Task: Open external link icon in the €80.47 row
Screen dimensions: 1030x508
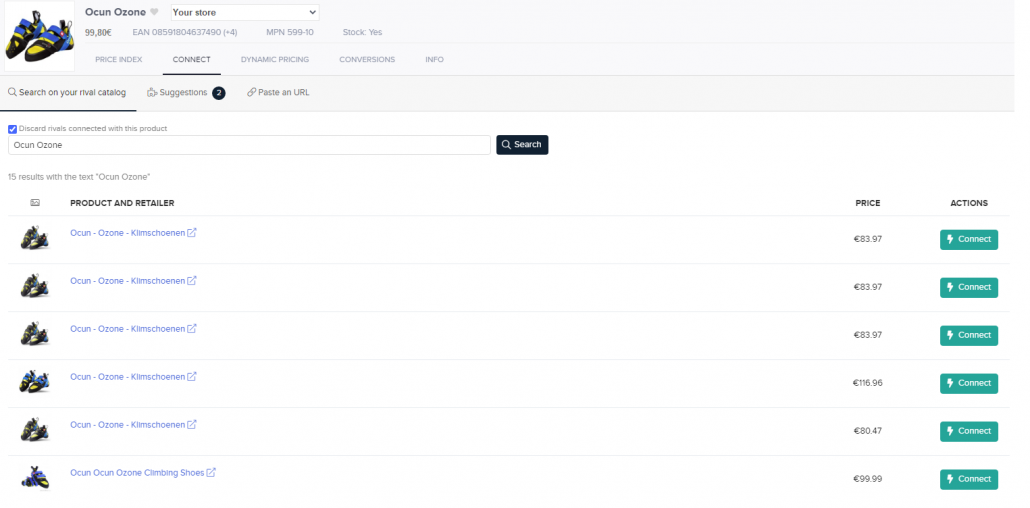Action: 192,425
